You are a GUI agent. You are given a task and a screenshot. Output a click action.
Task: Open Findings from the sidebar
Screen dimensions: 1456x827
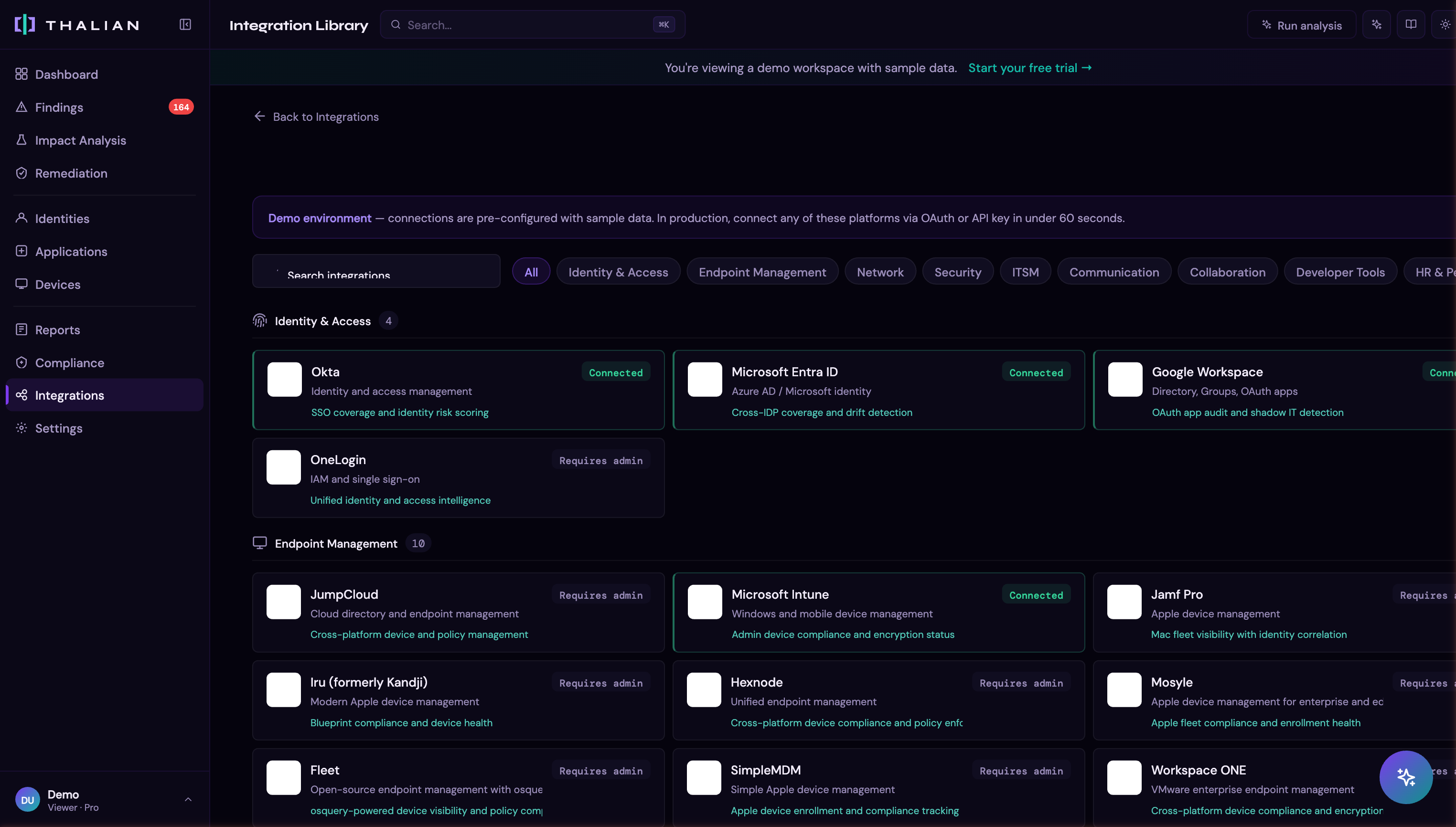pyautogui.click(x=59, y=107)
